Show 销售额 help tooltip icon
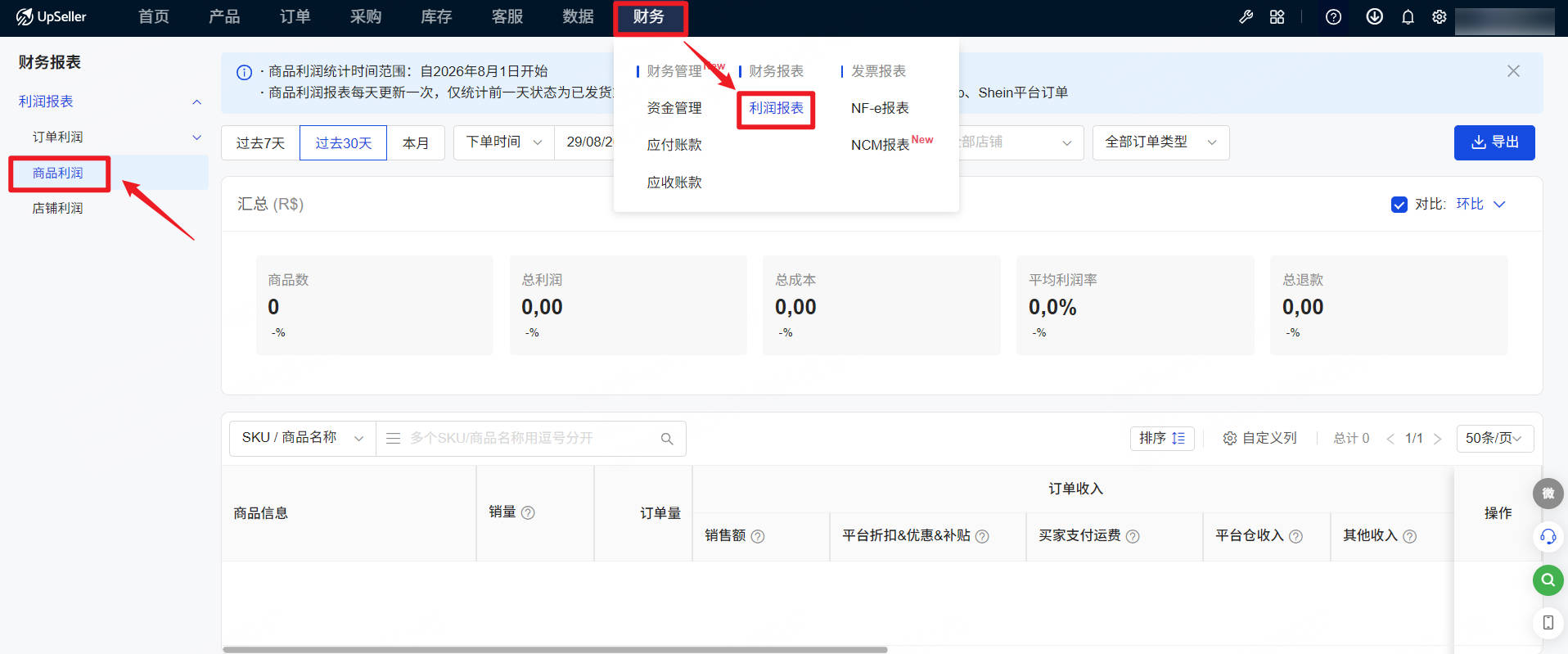The image size is (1568, 654). [758, 536]
